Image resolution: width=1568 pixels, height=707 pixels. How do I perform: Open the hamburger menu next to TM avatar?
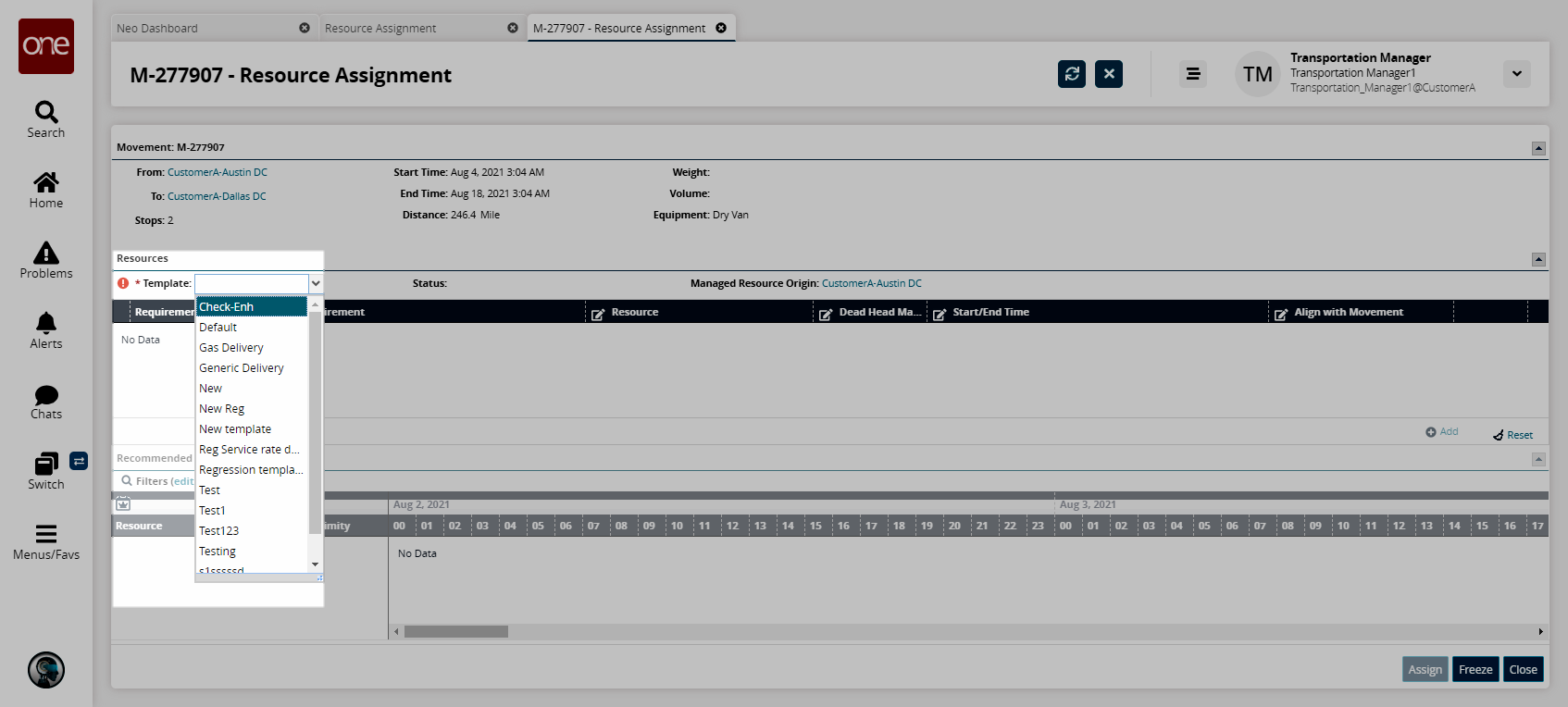point(1193,74)
